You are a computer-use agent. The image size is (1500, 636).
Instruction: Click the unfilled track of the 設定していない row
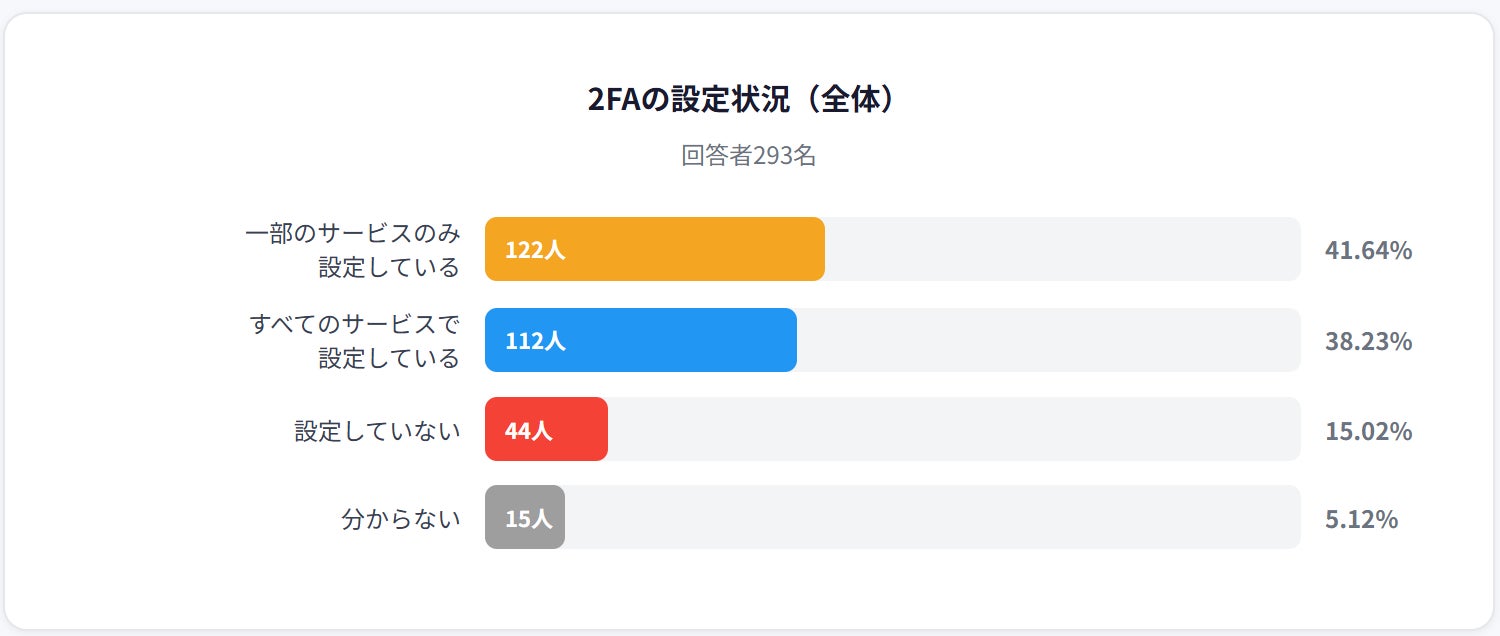pos(953,430)
